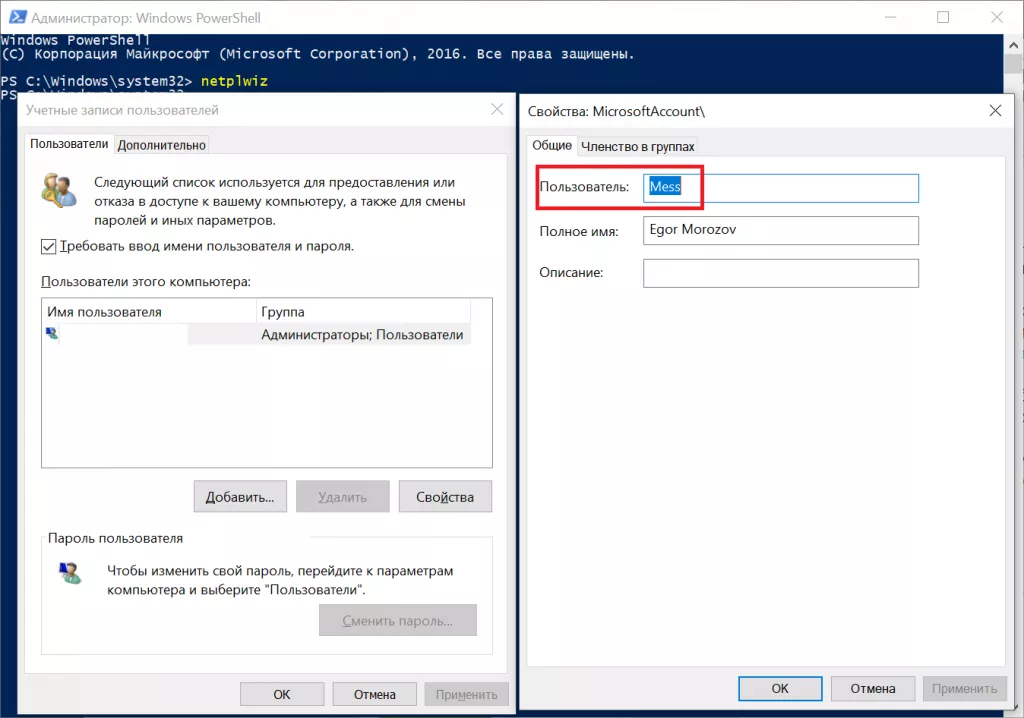Click the users icon beside the description text
The width and height of the screenshot is (1024, 718).
pos(59,190)
